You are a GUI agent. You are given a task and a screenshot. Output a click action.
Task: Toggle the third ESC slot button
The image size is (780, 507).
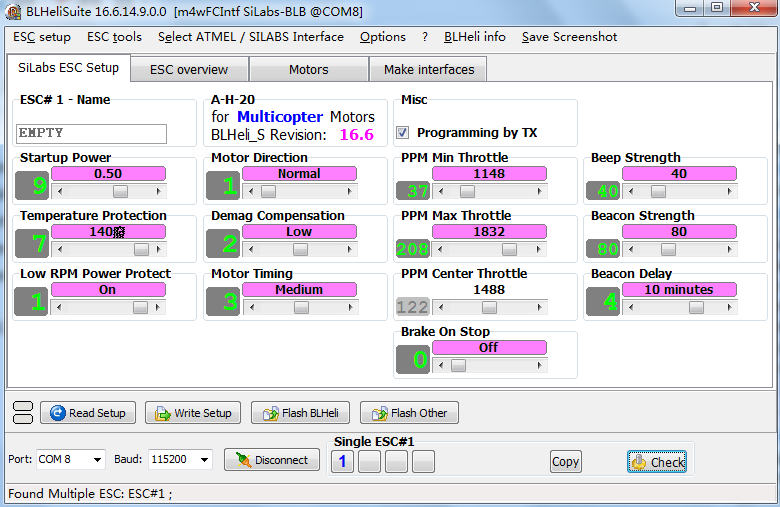[x=397, y=461]
